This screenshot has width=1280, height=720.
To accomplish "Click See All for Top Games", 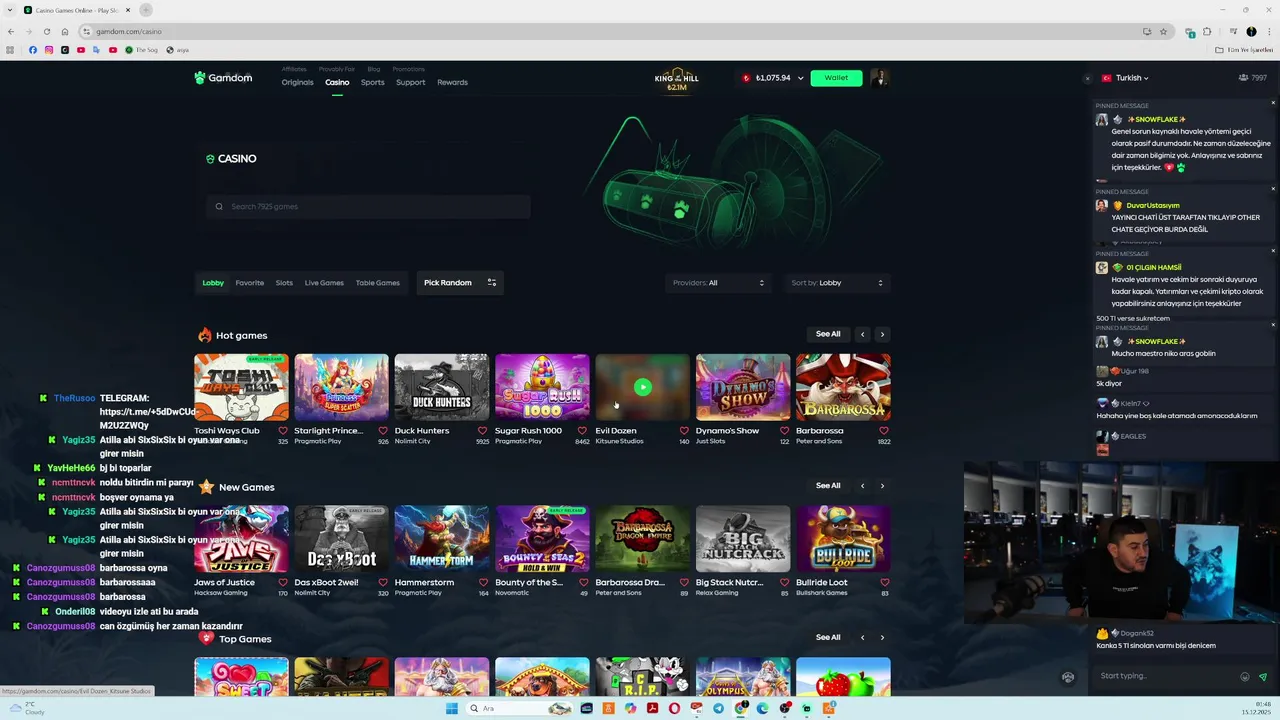I will (828, 637).
